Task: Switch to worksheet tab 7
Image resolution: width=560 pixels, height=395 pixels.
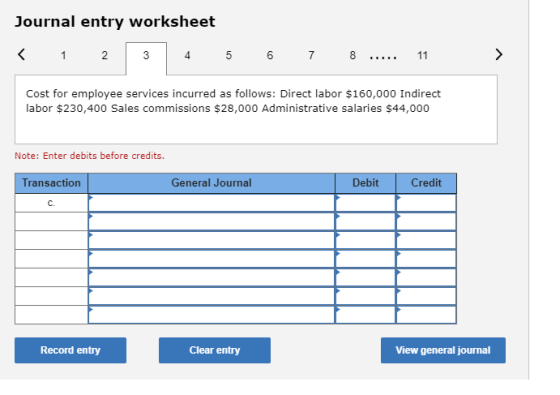Action: (311, 55)
